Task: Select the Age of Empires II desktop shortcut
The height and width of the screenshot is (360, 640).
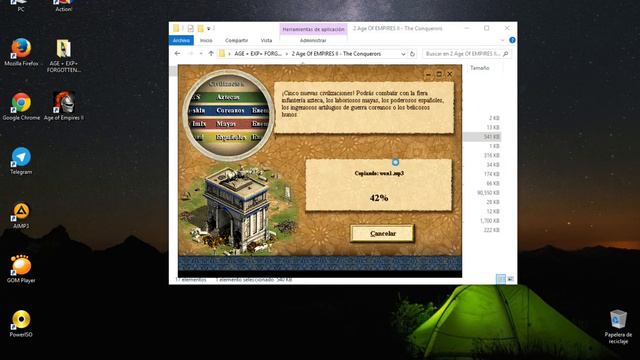Action: (64, 106)
